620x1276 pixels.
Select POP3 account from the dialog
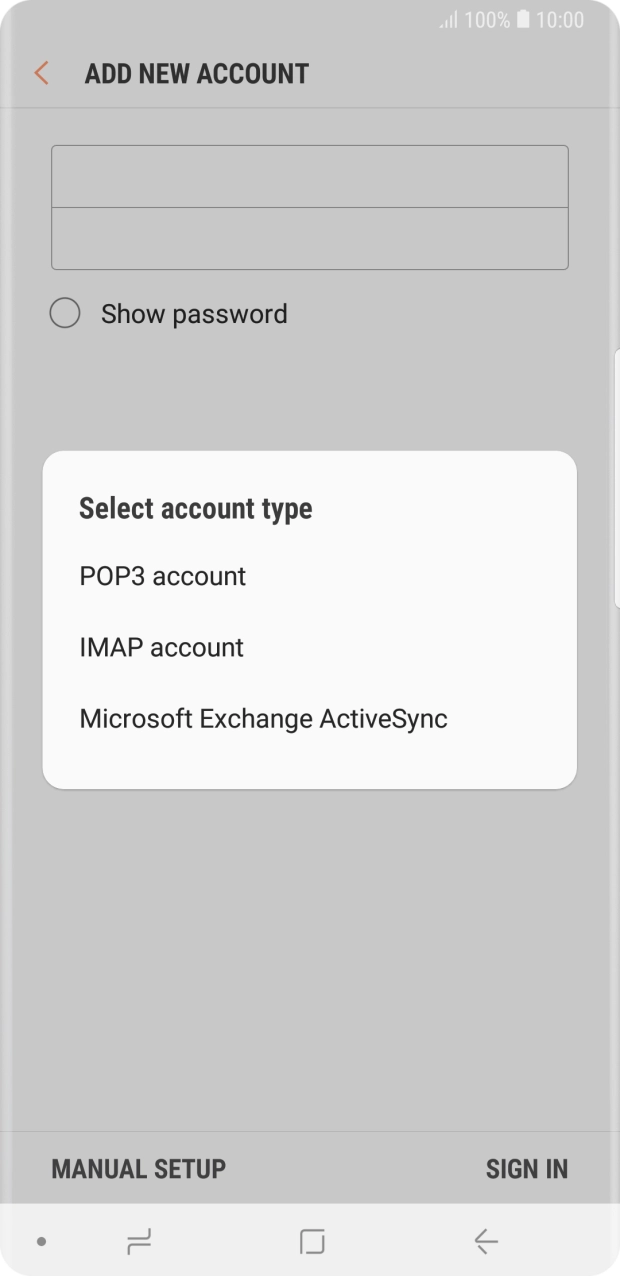[162, 576]
